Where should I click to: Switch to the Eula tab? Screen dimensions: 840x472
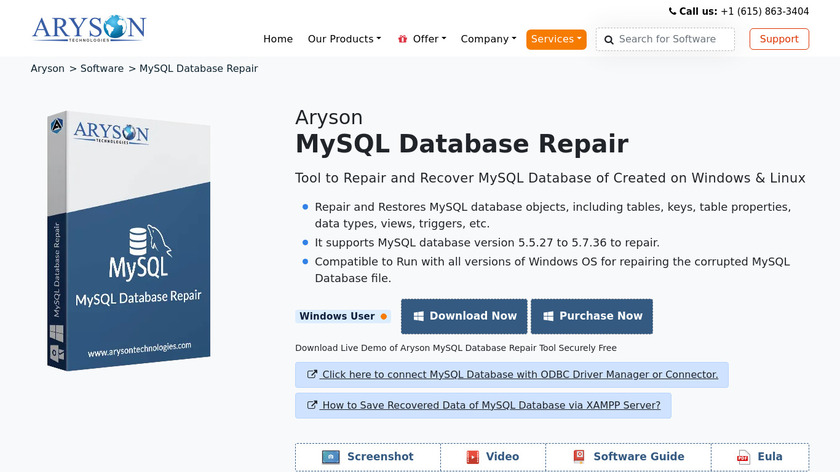pyautogui.click(x=760, y=457)
